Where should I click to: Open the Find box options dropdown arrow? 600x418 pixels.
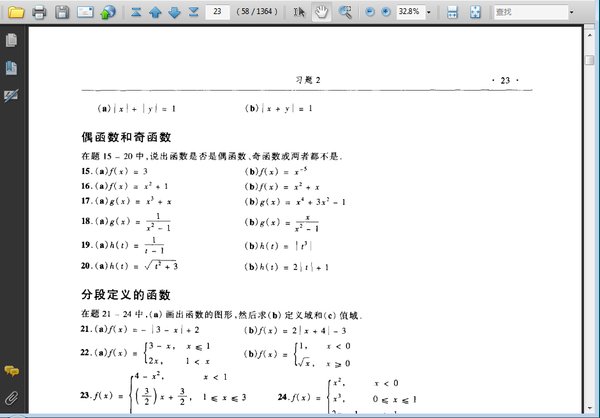[x=572, y=12]
